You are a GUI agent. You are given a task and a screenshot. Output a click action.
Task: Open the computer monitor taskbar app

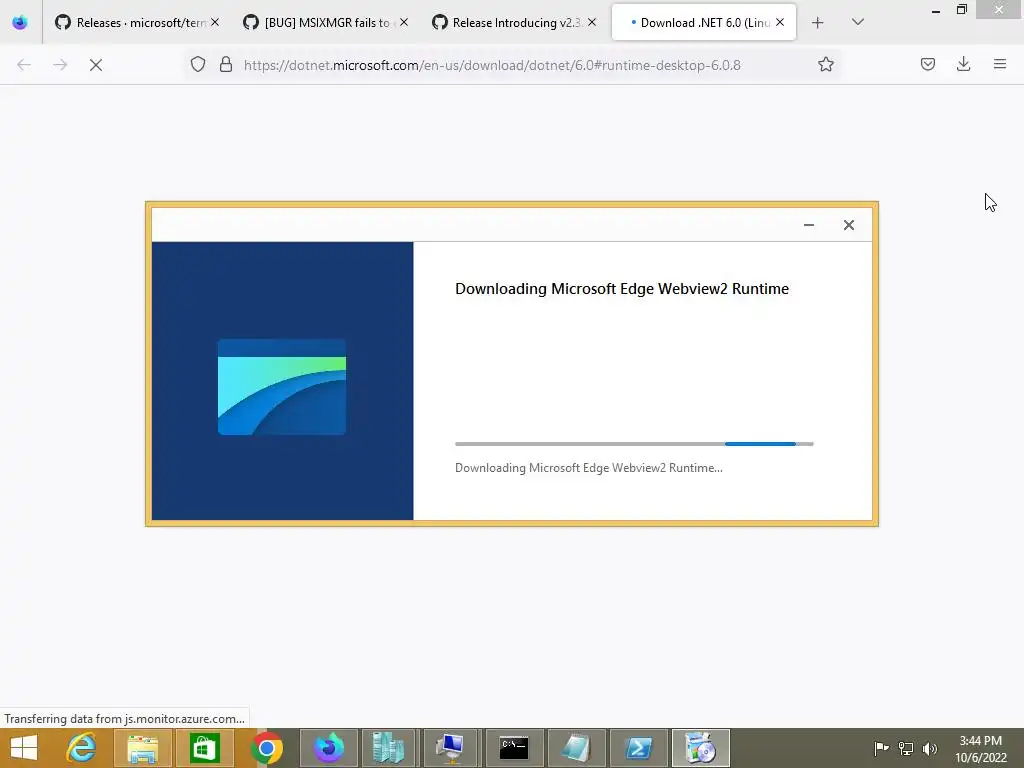(451, 748)
